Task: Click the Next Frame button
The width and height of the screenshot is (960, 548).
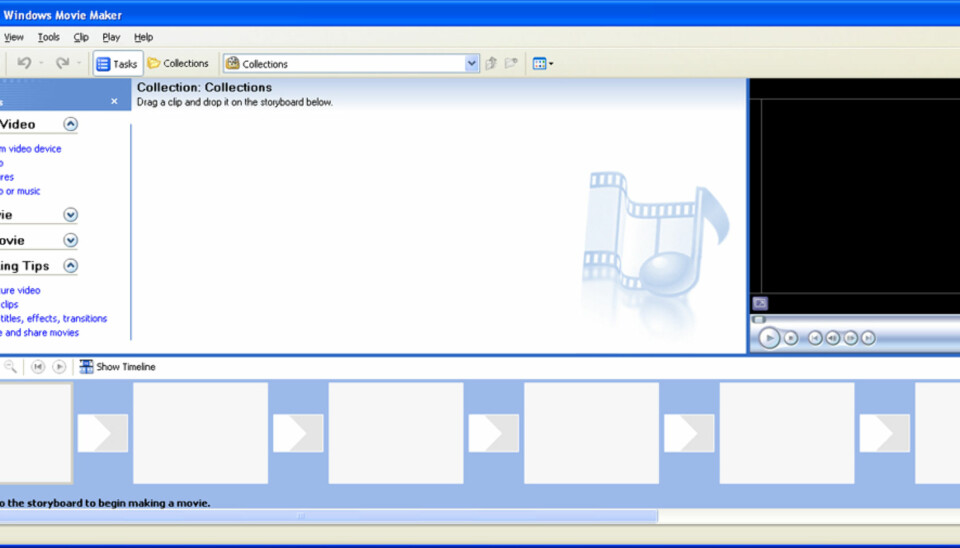Action: (x=850, y=338)
